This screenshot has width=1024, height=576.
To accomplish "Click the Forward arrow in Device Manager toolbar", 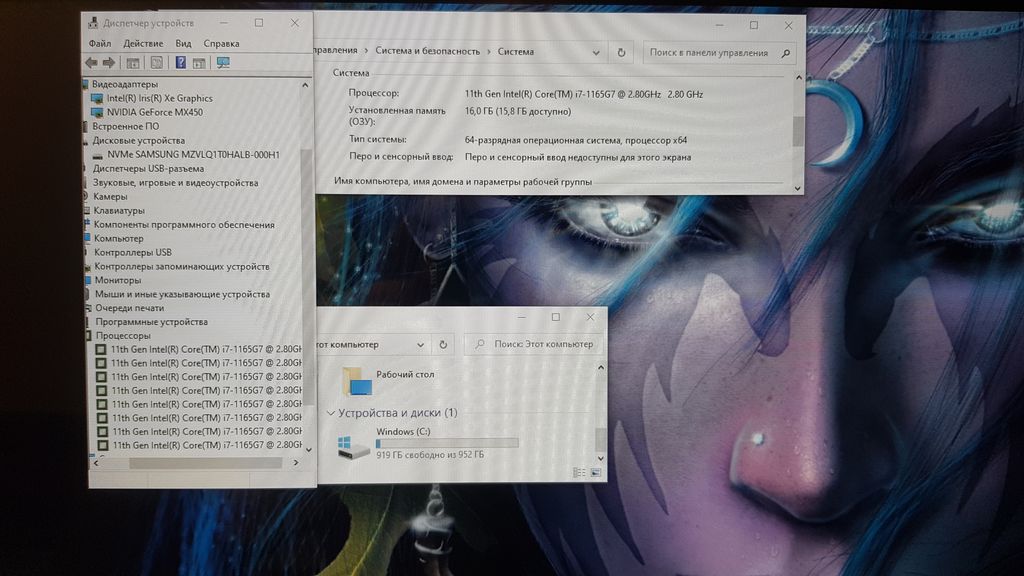I will pos(109,63).
